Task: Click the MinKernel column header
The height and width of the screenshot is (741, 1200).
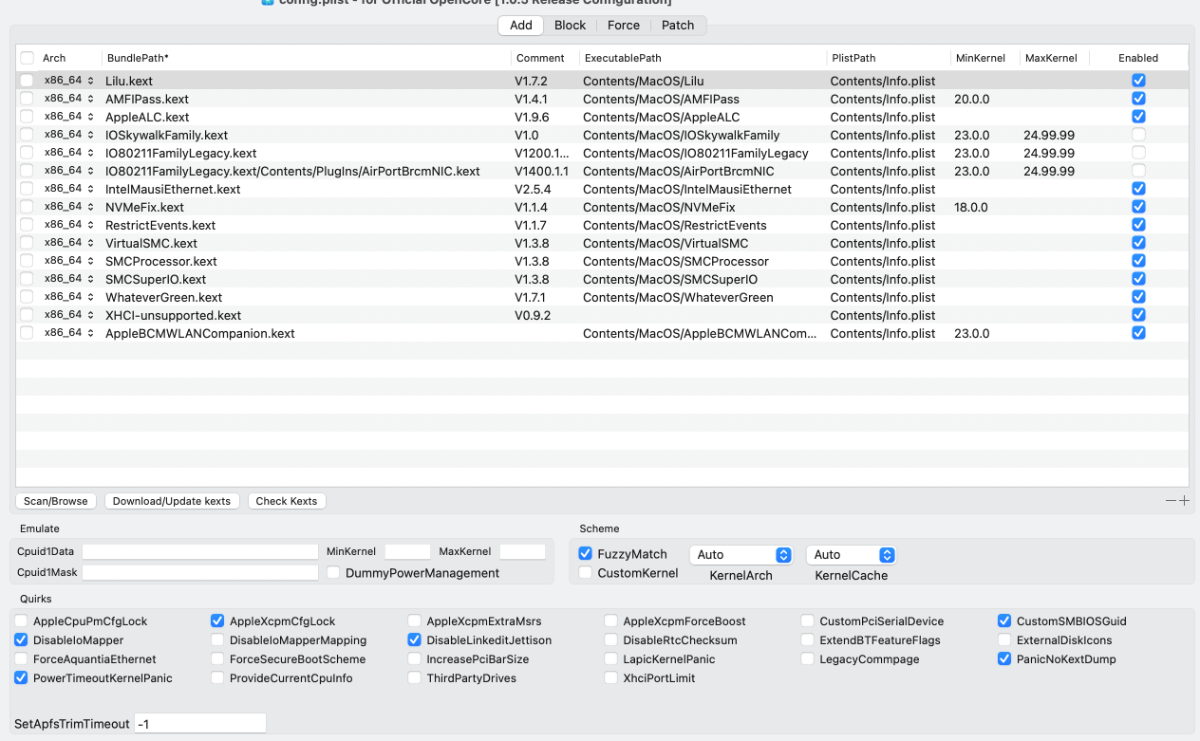Action: click(980, 58)
